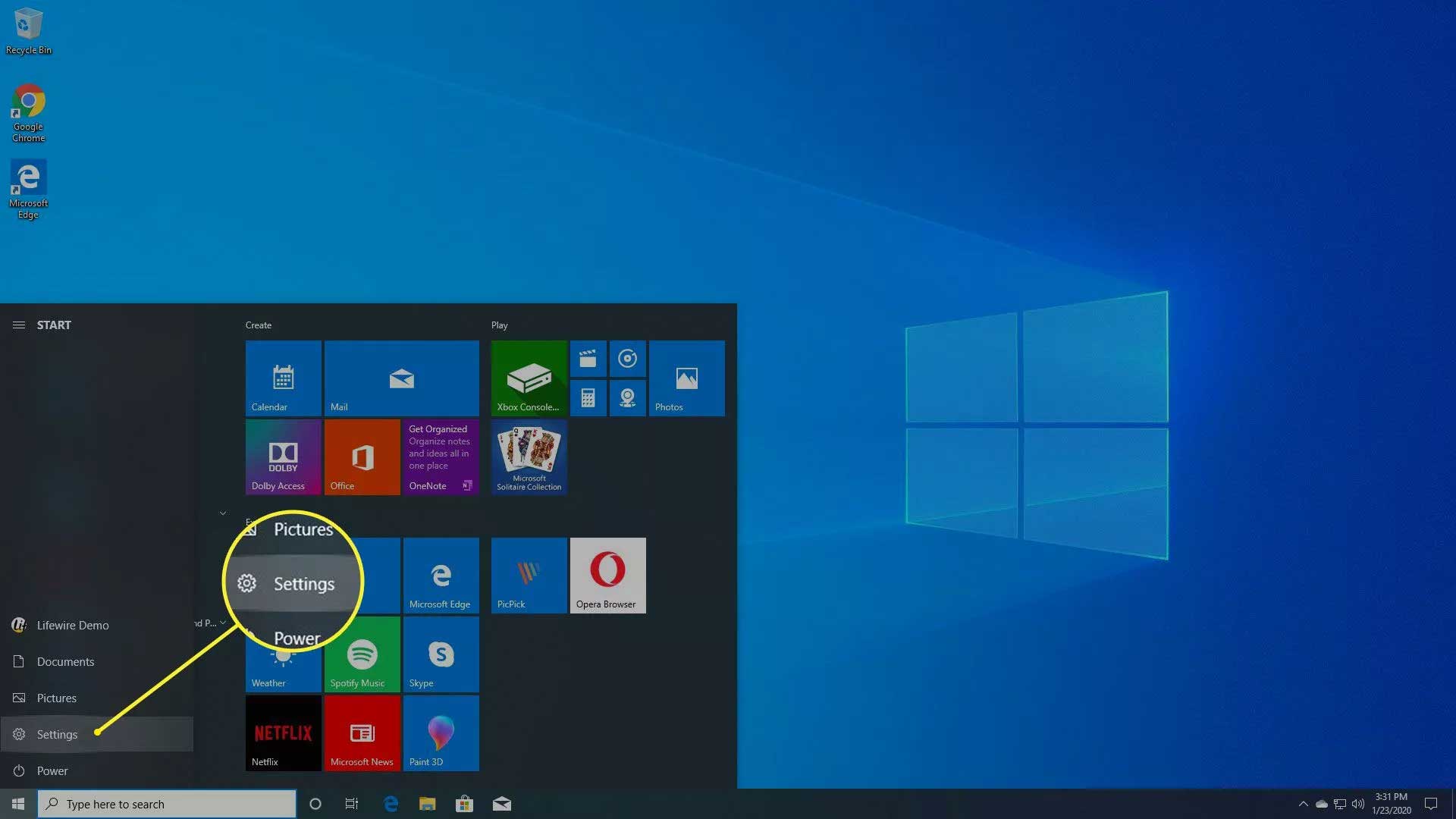Click the date and time display
This screenshot has height=819, width=1456.
pyautogui.click(x=1394, y=803)
